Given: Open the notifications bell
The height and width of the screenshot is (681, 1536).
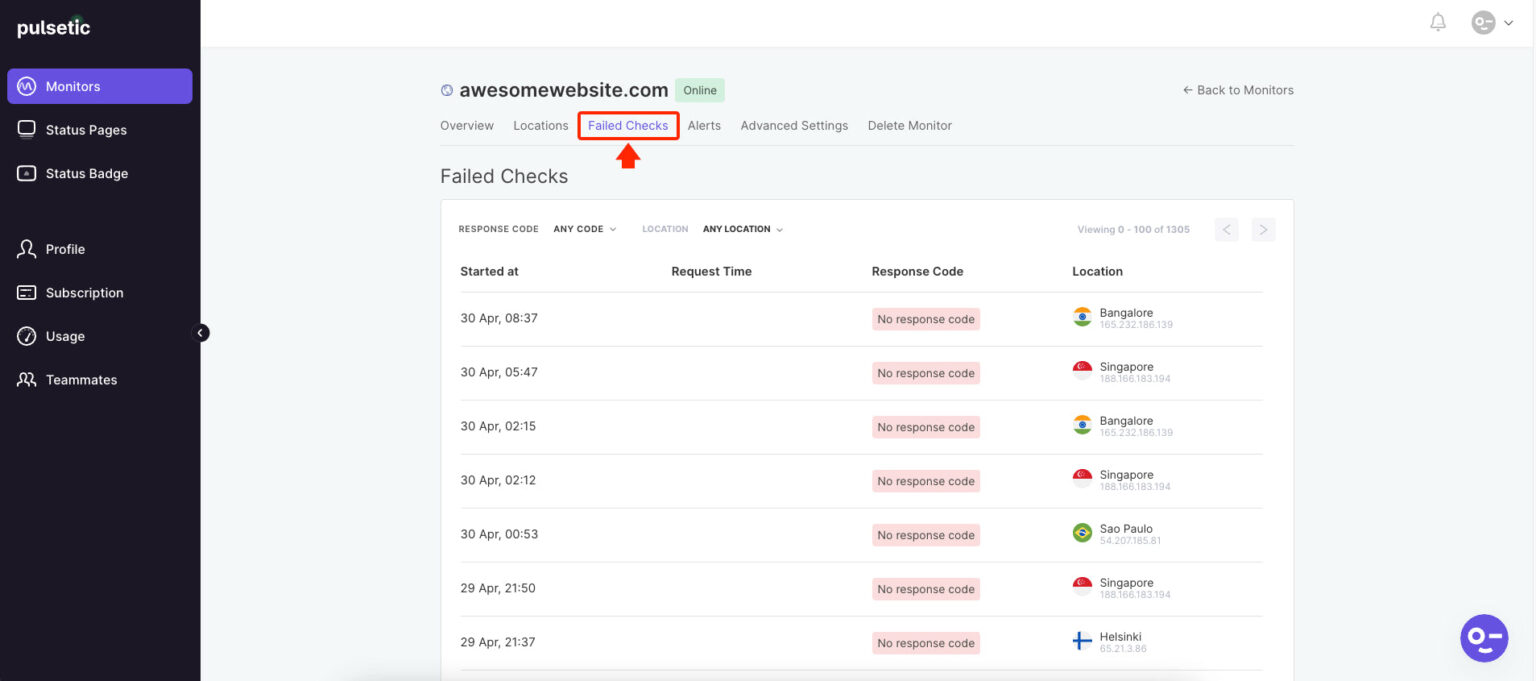Looking at the screenshot, I should (x=1438, y=21).
